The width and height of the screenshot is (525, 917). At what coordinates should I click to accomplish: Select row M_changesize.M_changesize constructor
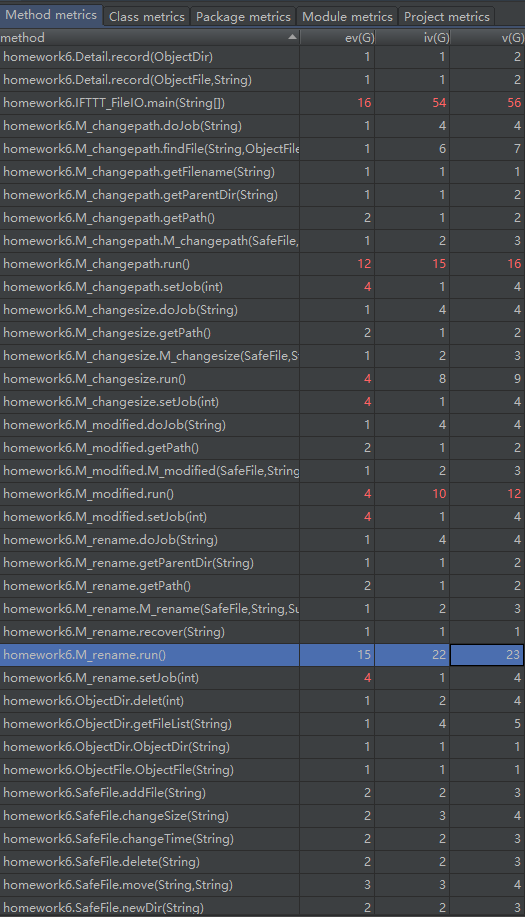pos(262,356)
